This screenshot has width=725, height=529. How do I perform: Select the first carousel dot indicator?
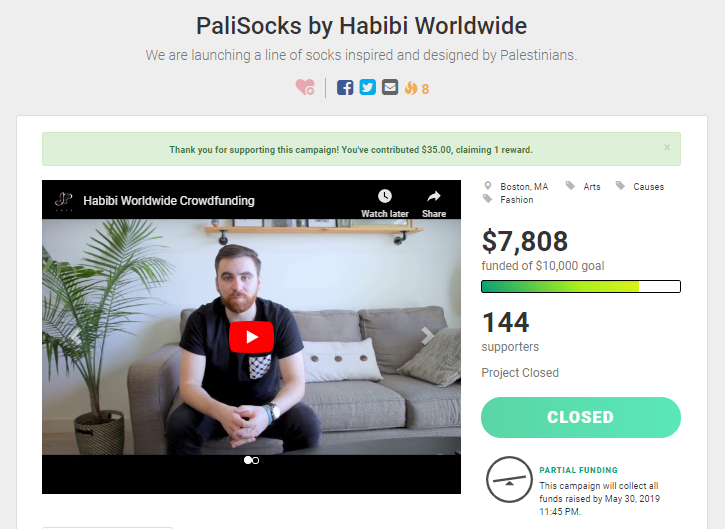pyautogui.click(x=247, y=460)
